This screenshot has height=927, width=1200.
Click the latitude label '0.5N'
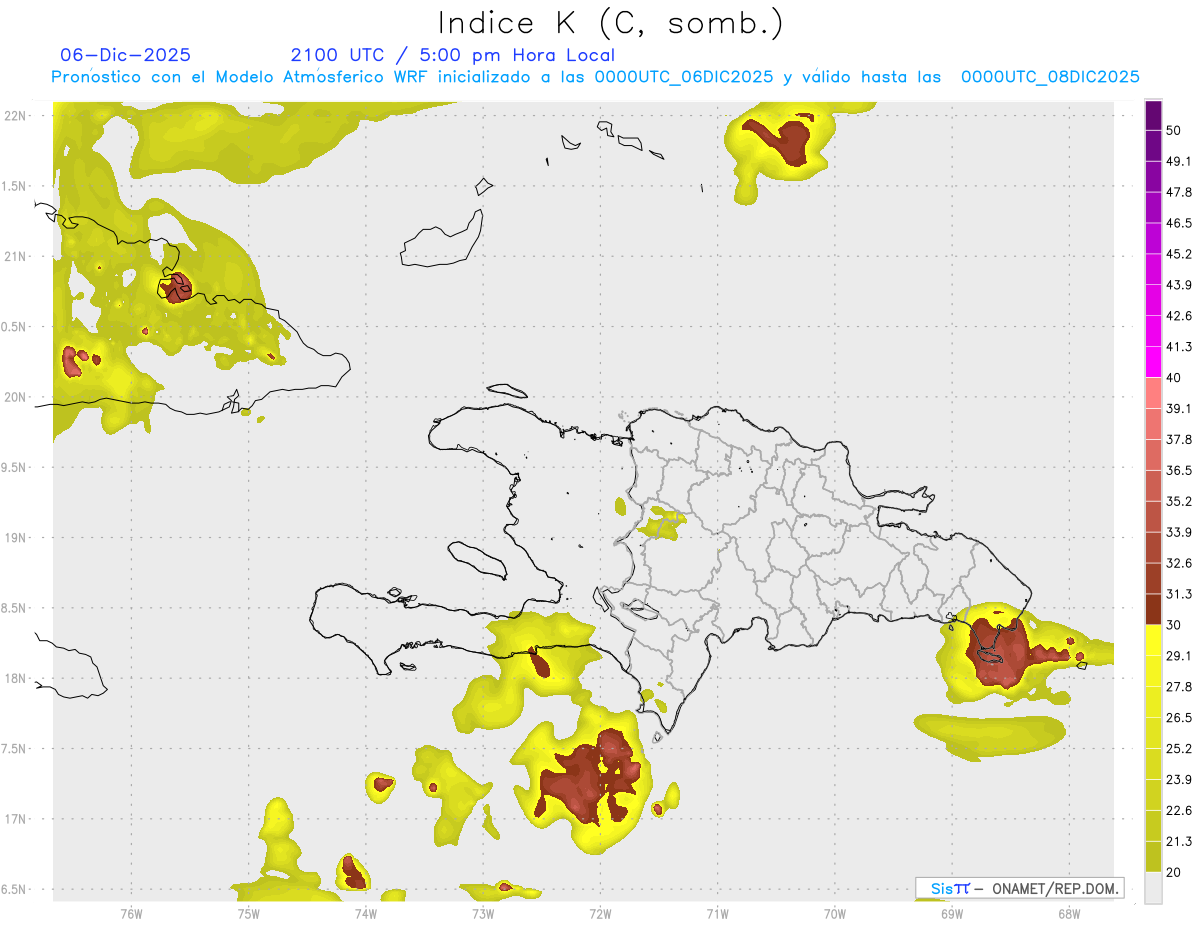coord(14,327)
